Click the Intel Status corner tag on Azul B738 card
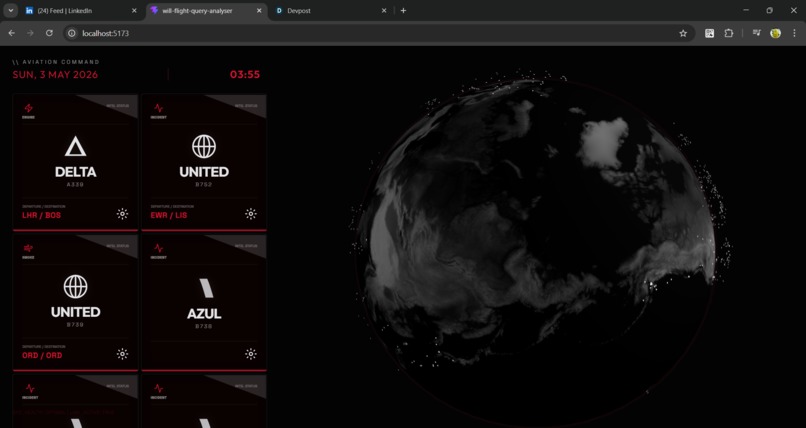 click(246, 246)
